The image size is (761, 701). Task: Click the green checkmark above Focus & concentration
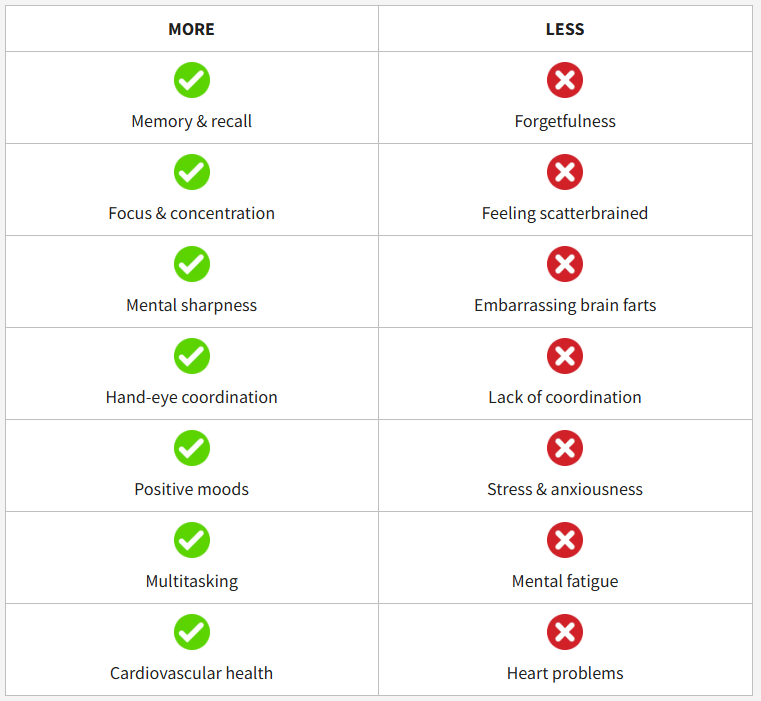click(x=191, y=172)
